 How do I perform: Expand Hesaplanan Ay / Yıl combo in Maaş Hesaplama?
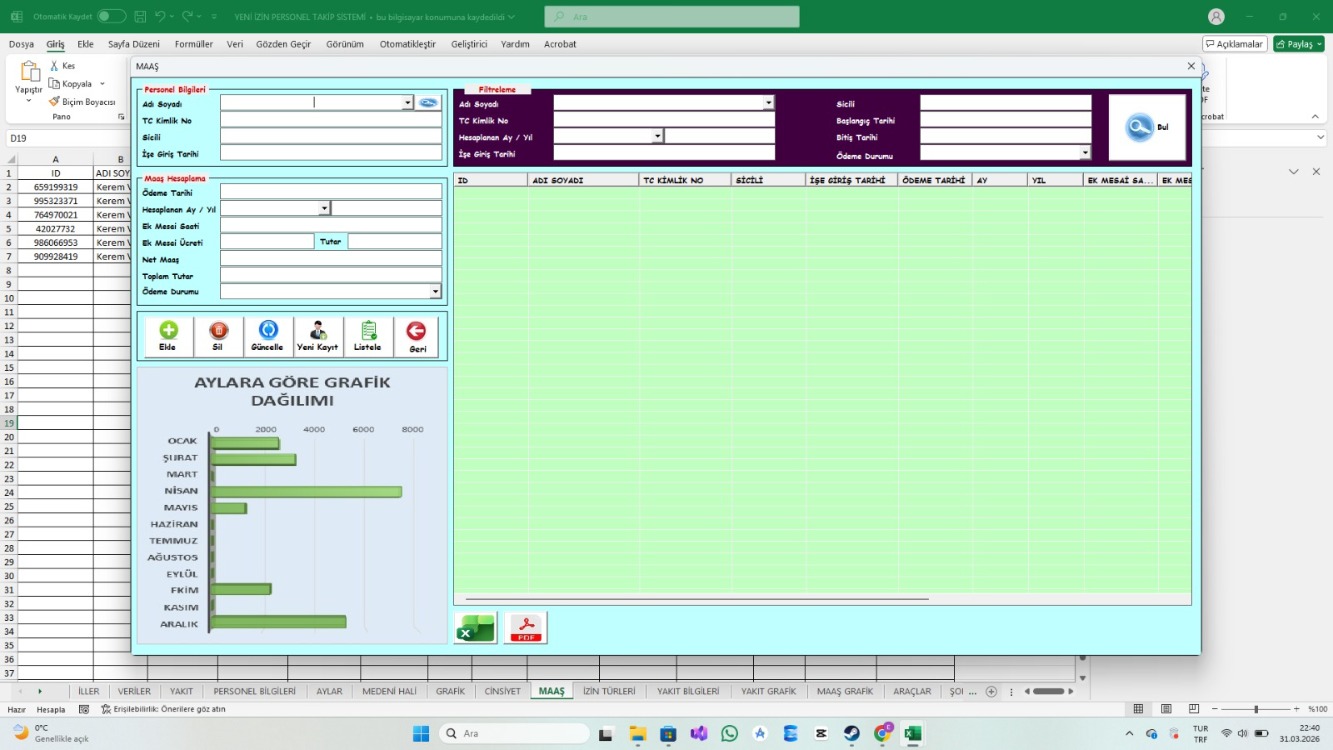pos(324,209)
